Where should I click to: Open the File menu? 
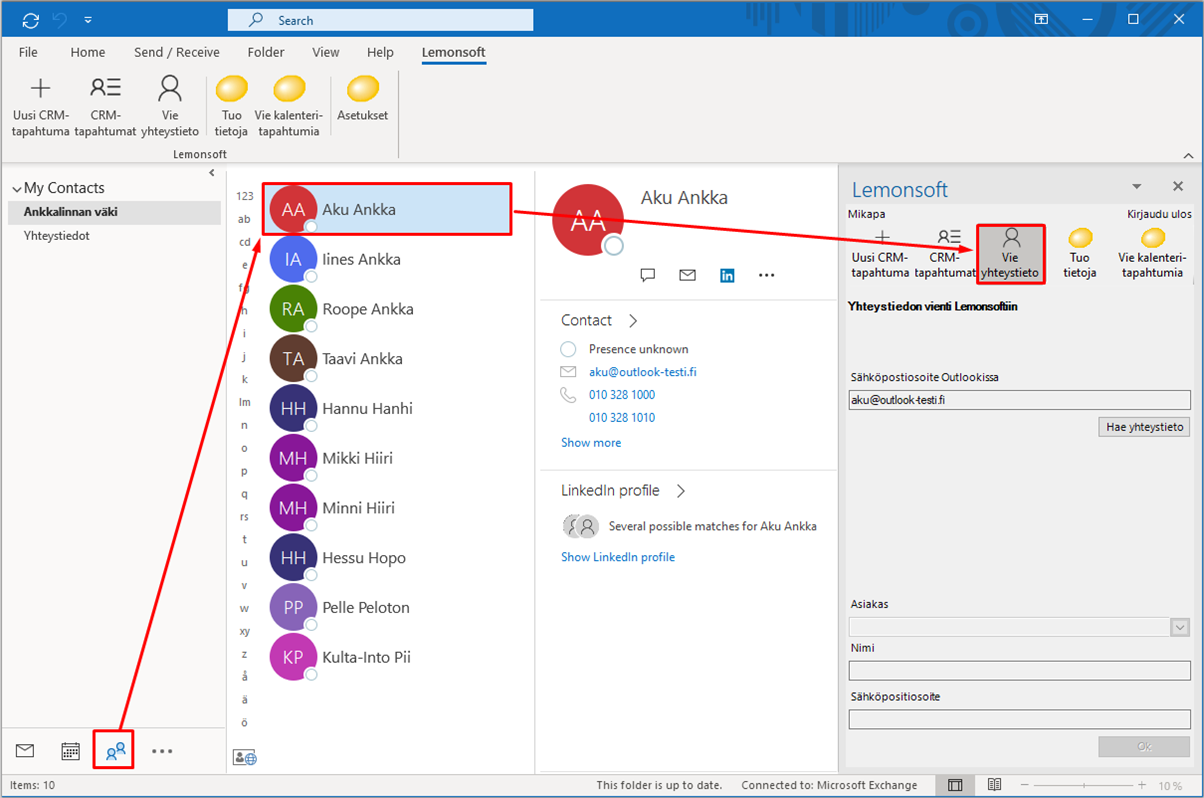(28, 52)
